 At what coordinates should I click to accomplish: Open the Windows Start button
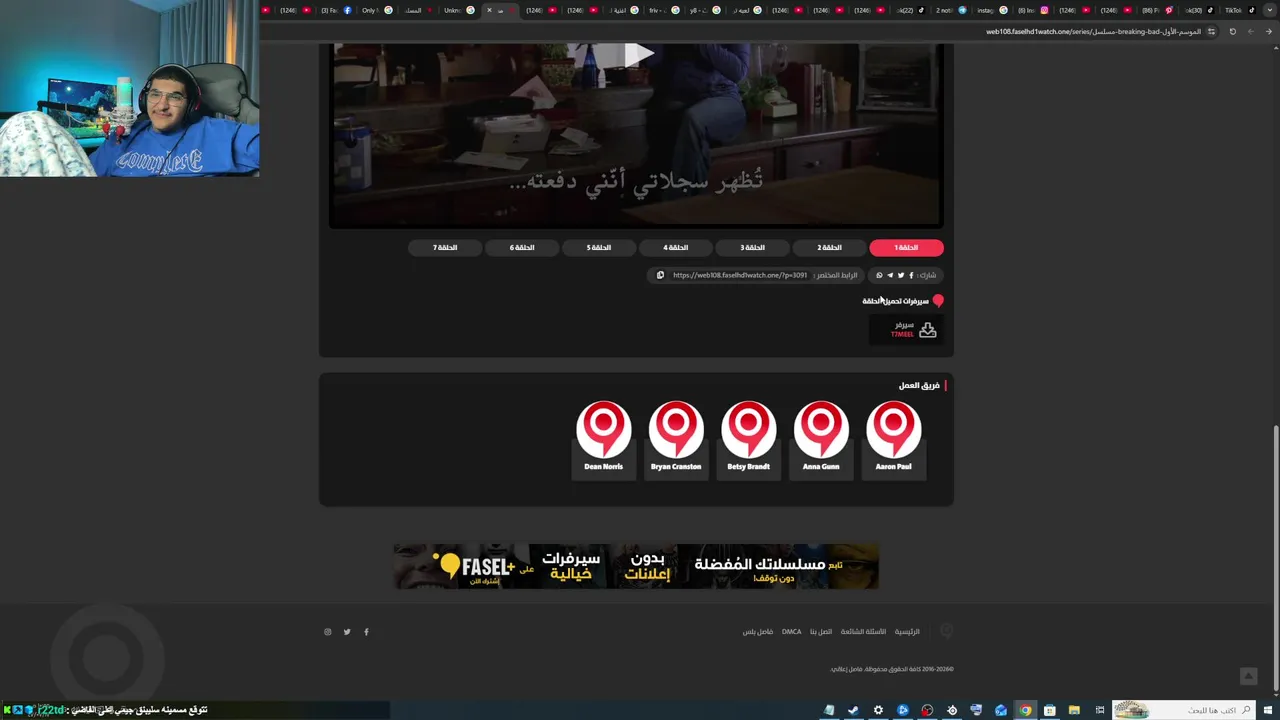(x=1269, y=710)
